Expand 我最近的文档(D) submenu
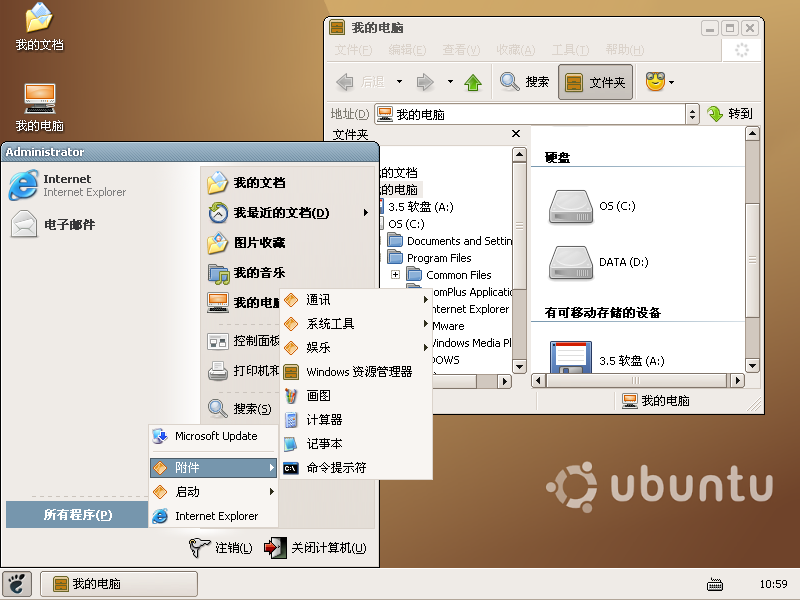The image size is (800, 600). (x=288, y=213)
